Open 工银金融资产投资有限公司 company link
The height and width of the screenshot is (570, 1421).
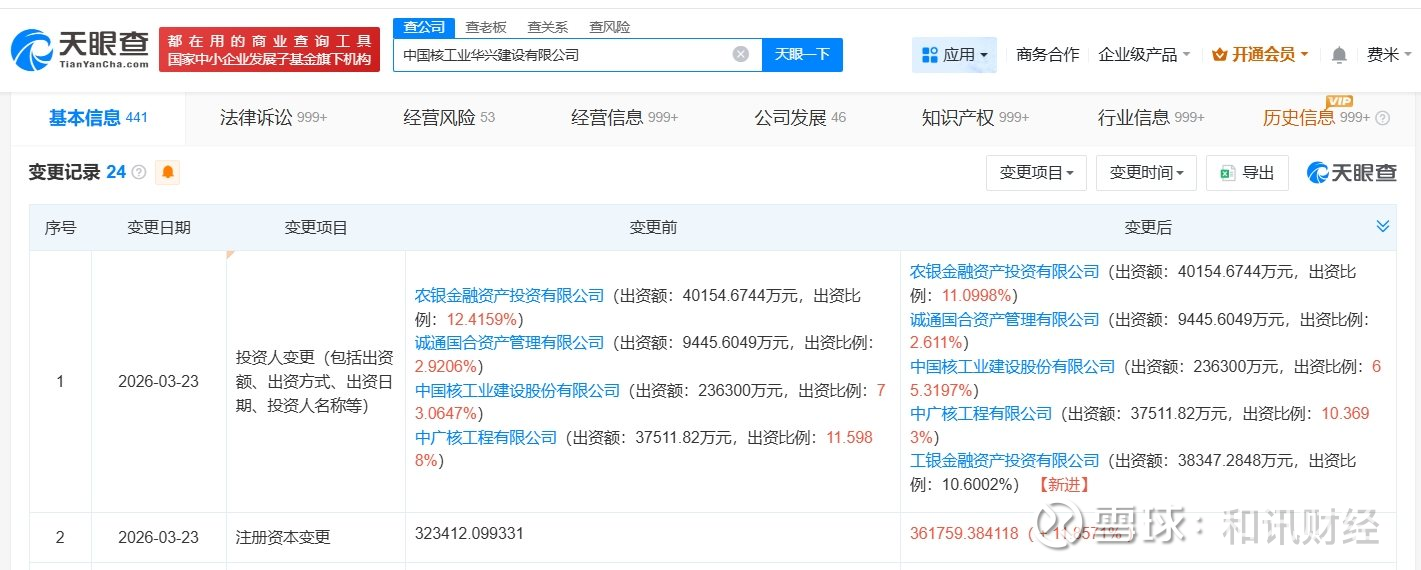click(1004, 461)
